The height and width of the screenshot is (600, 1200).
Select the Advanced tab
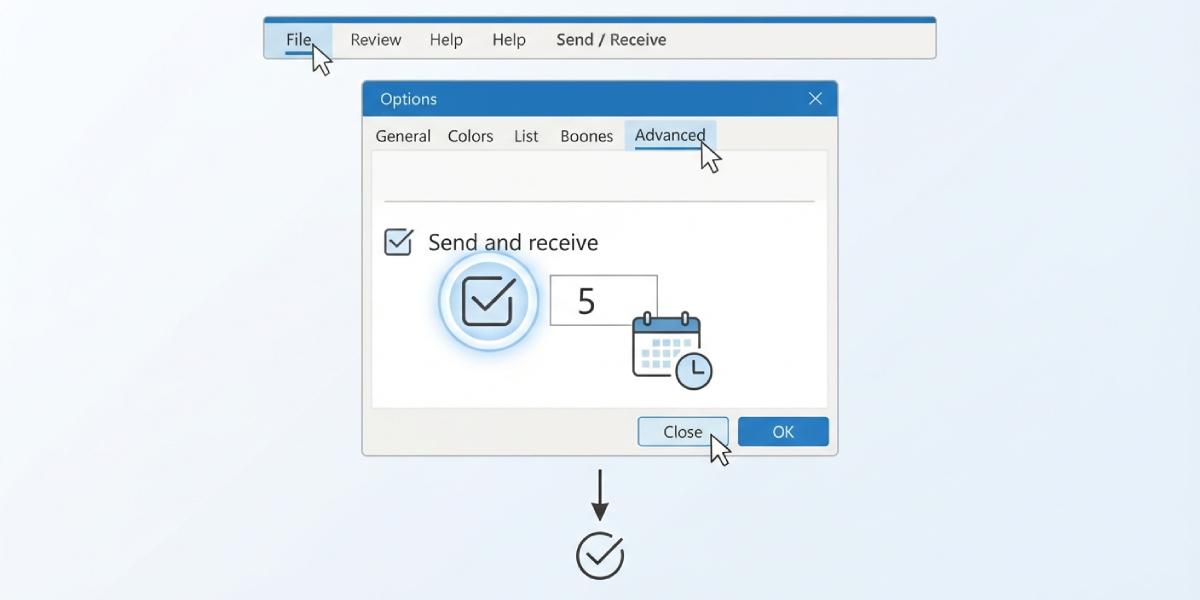point(670,135)
